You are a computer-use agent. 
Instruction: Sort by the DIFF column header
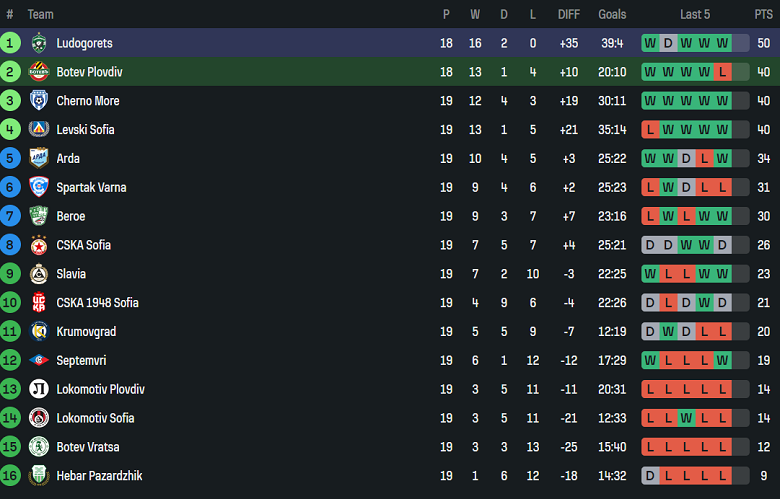[x=568, y=14]
